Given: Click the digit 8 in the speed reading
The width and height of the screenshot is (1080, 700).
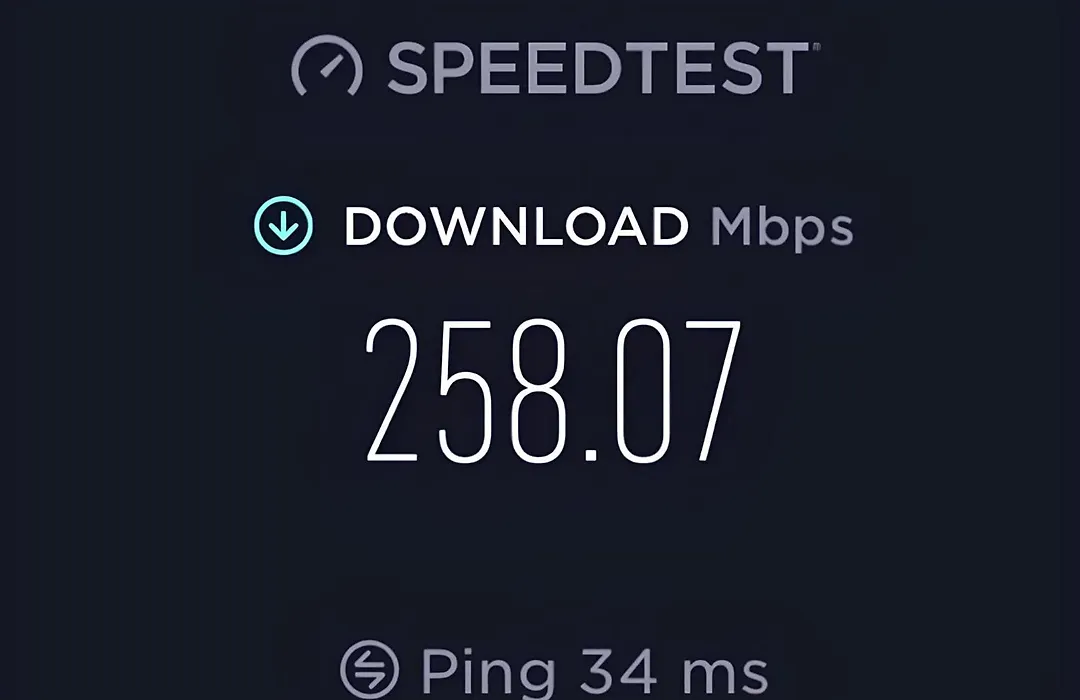Looking at the screenshot, I should click(x=539, y=390).
